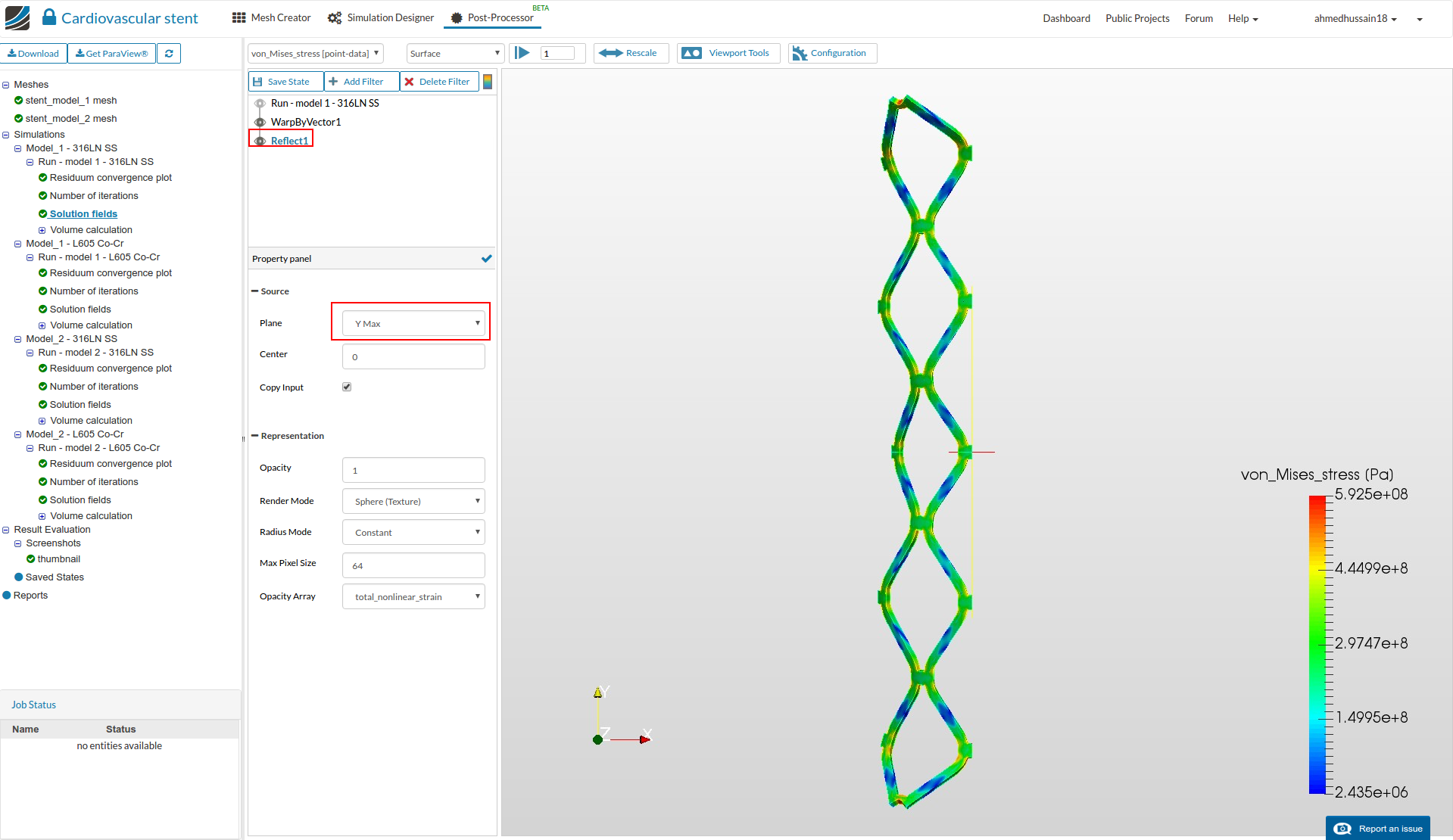Open the ahmedhussain18 user menu
1453x840 pixels.
pos(1355,18)
